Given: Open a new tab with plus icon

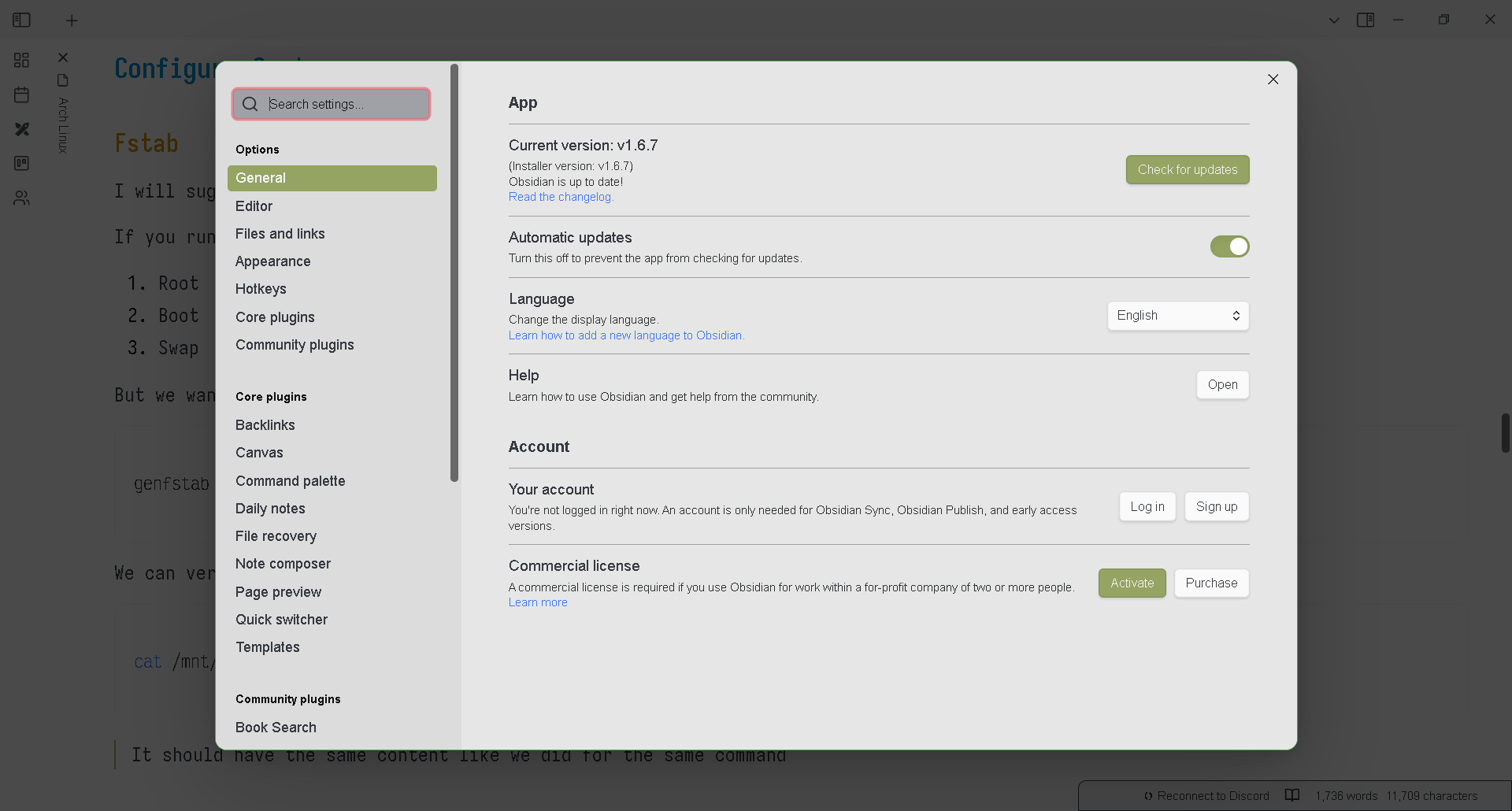Looking at the screenshot, I should [x=72, y=20].
